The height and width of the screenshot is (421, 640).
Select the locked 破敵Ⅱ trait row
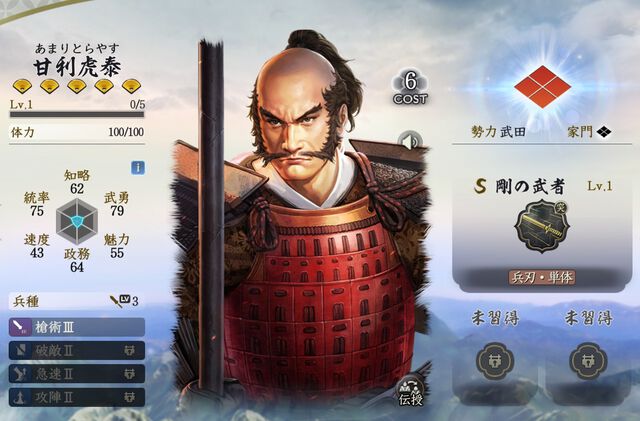pyautogui.click(x=77, y=350)
